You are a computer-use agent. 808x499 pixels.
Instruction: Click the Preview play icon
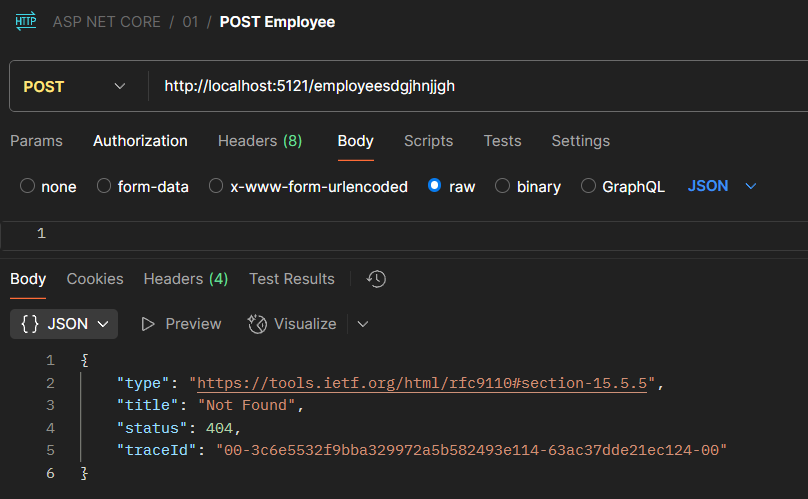click(x=148, y=324)
